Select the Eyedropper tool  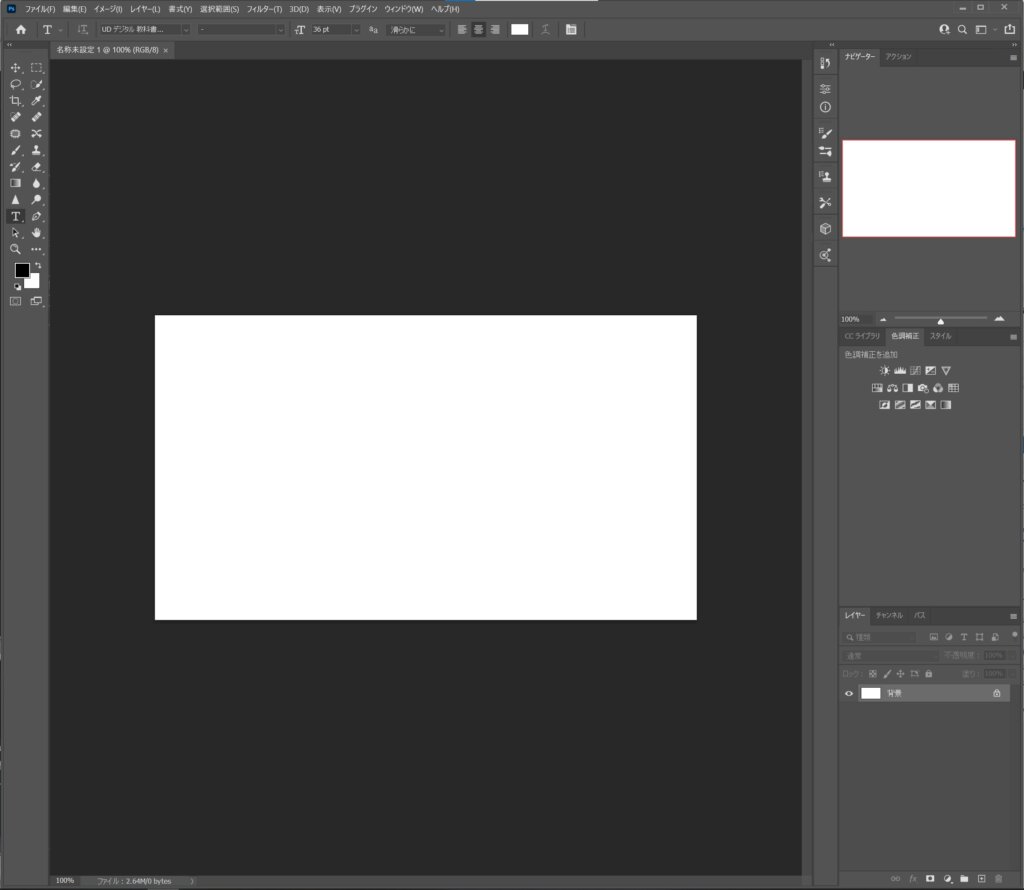pyautogui.click(x=37, y=101)
